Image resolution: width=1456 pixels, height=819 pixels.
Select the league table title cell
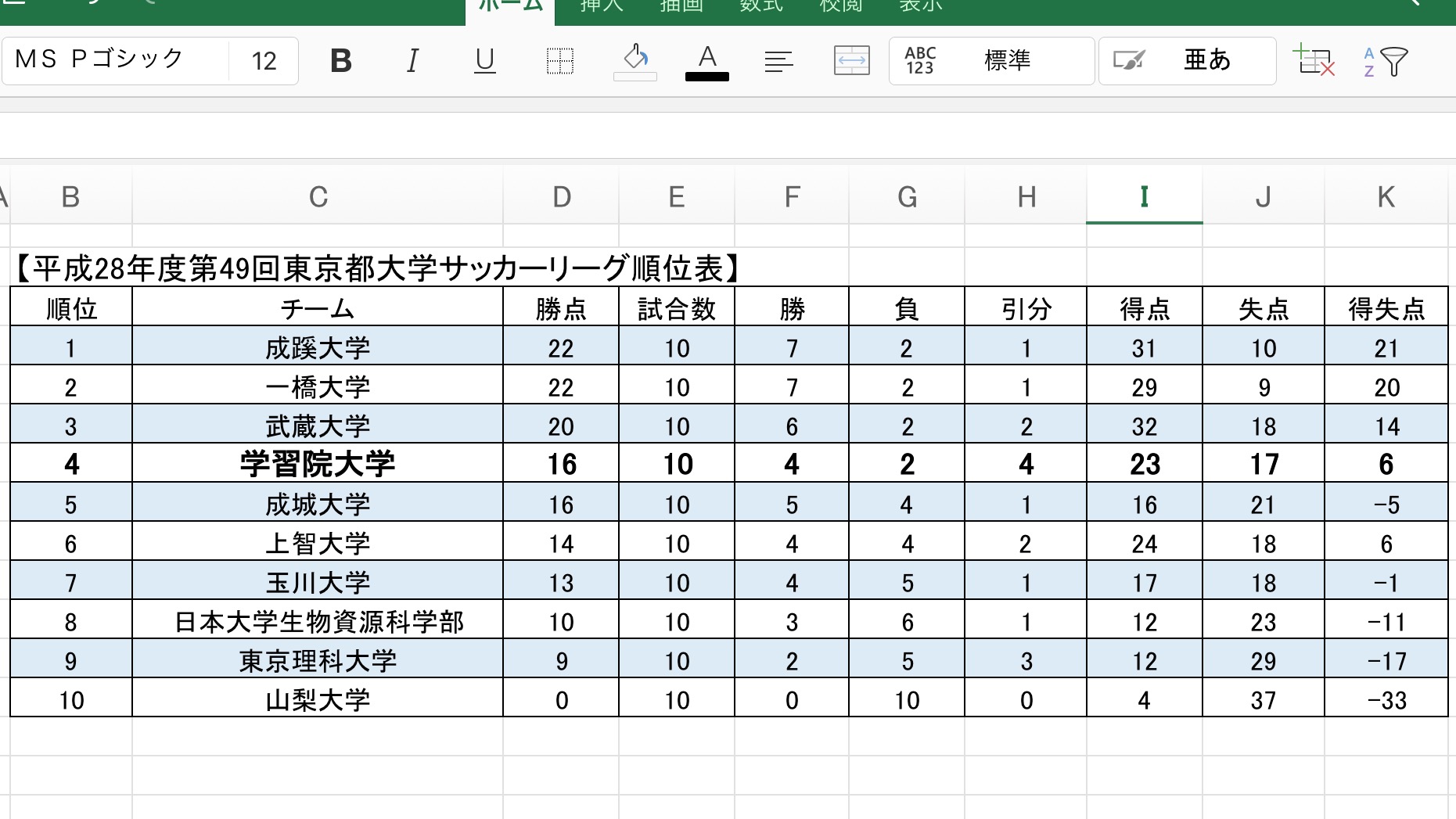pyautogui.click(x=376, y=268)
